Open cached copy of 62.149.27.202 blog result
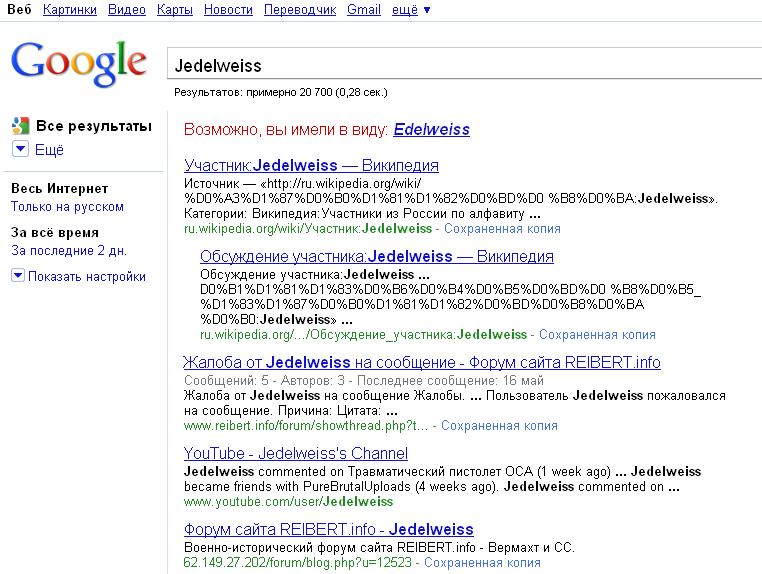Image resolution: width=762 pixels, height=574 pixels. (x=482, y=563)
